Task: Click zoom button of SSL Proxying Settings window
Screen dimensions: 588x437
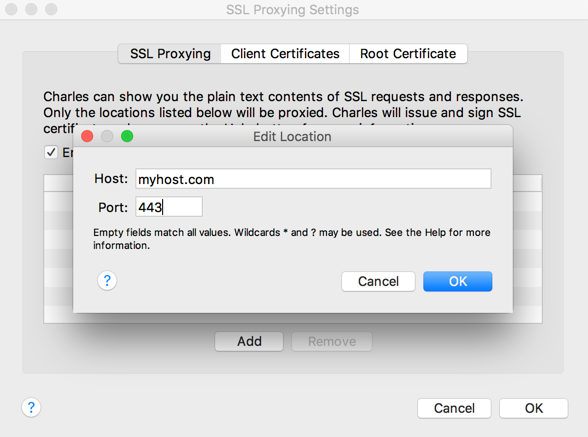Action: (51, 9)
